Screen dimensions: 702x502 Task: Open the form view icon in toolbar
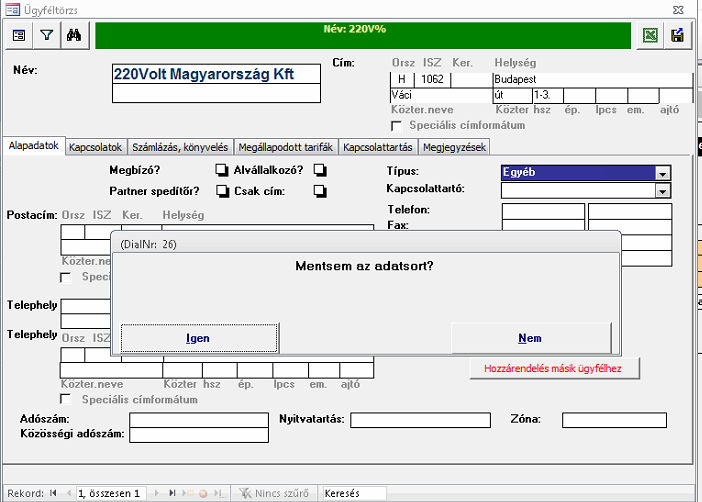click(19, 35)
